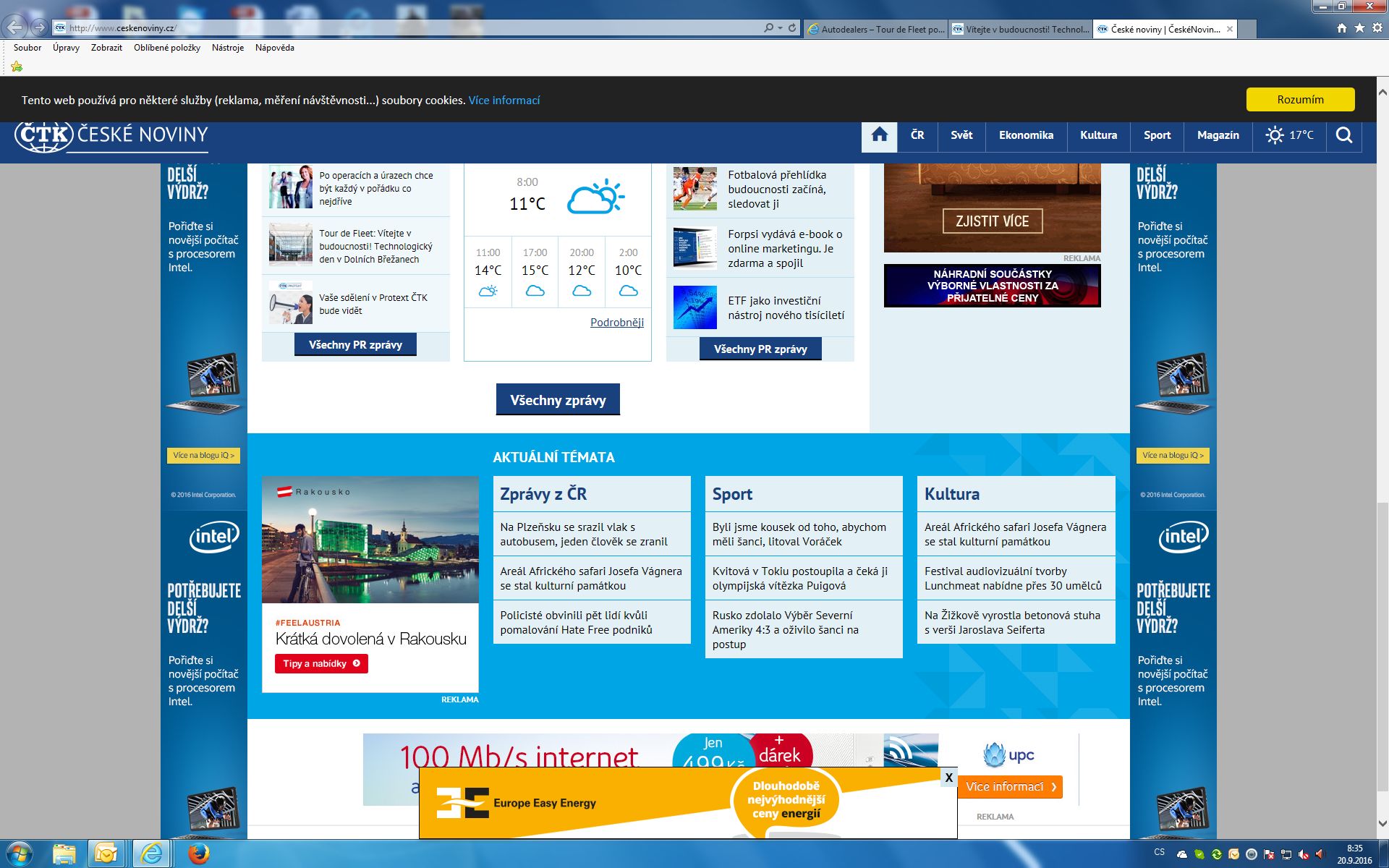Accept cookies with Rozumím button

coord(1300,100)
